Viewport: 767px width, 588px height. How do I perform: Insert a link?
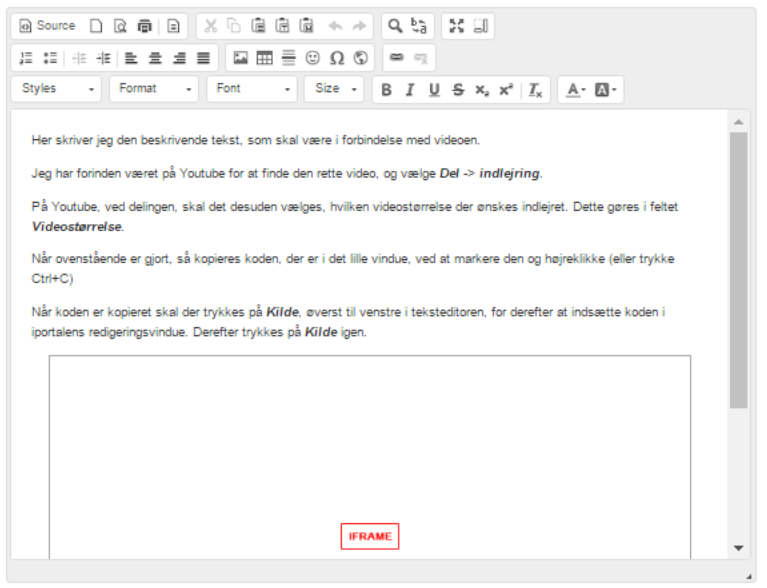pyautogui.click(x=397, y=58)
